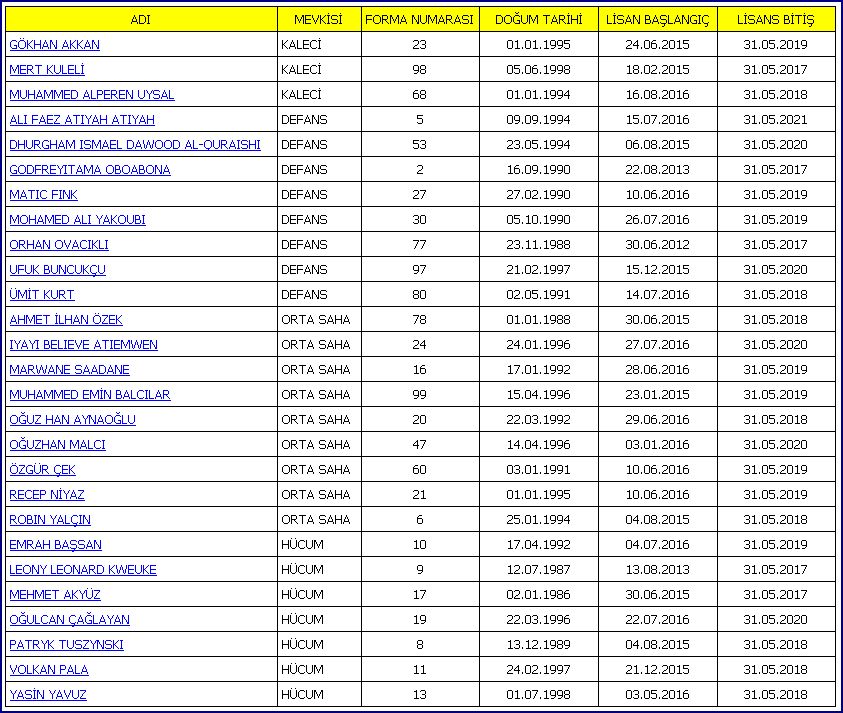
Task: Open ALI FAEZ ATIYAH ATIYAH link
Action: point(82,120)
